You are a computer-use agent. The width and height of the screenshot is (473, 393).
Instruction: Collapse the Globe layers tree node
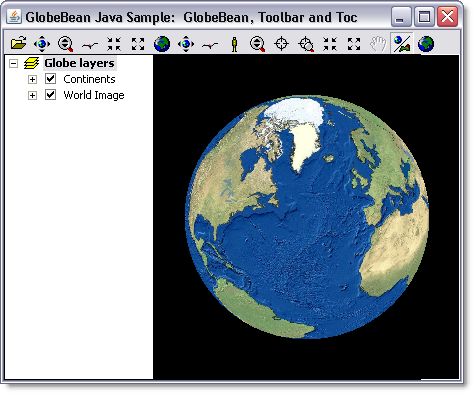click(13, 63)
